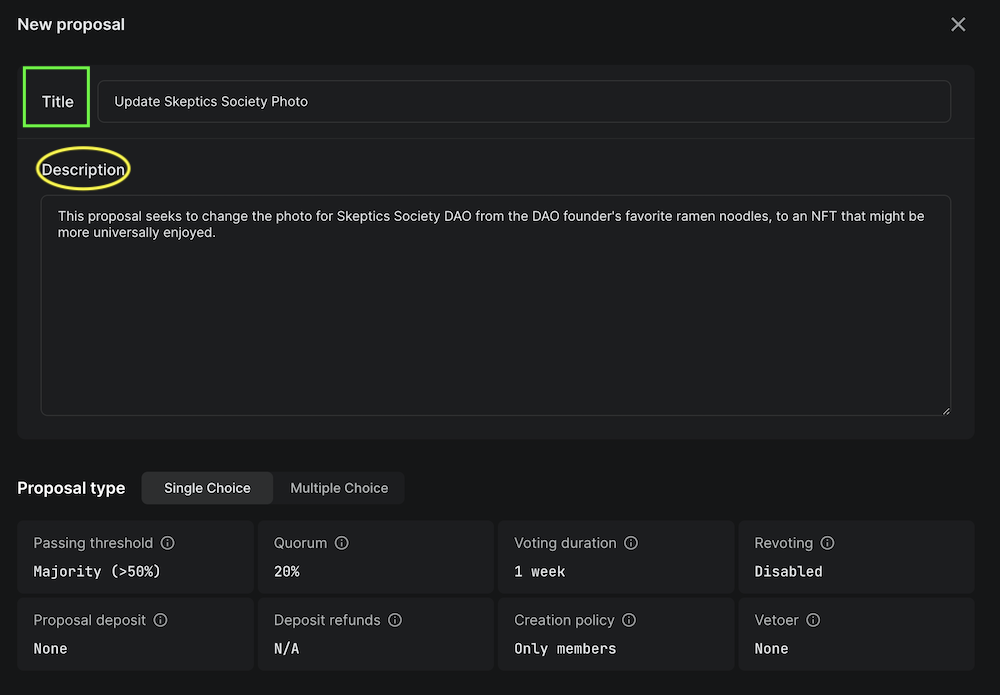The height and width of the screenshot is (695, 1000).
Task: Show Creation policy info tooltip icon
Action: tap(629, 620)
